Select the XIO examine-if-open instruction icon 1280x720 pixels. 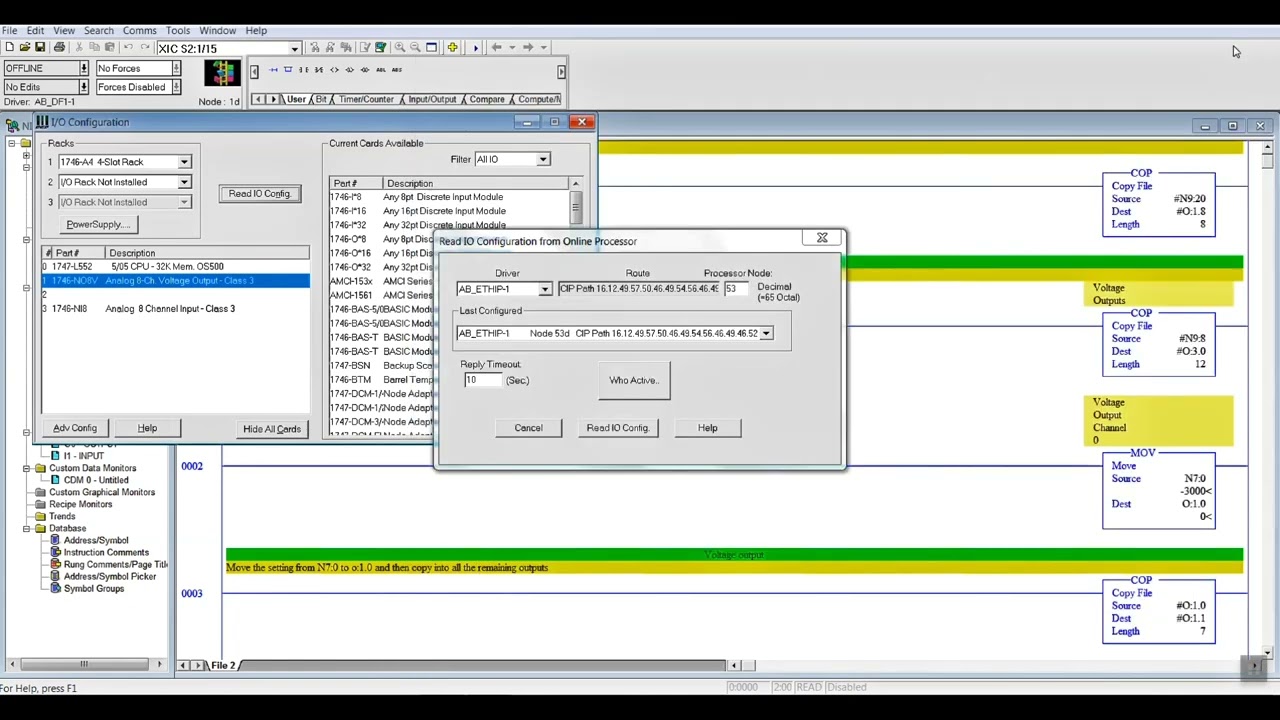click(319, 70)
